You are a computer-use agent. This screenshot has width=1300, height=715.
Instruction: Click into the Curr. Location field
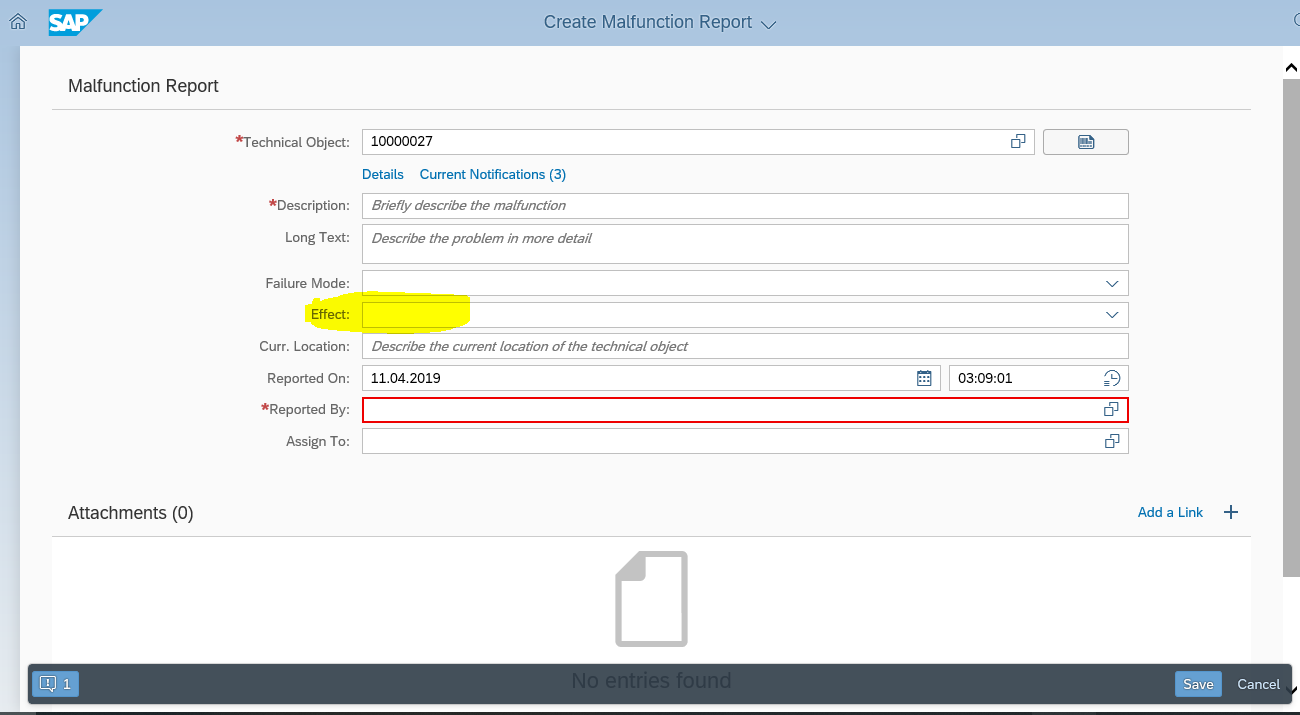745,346
